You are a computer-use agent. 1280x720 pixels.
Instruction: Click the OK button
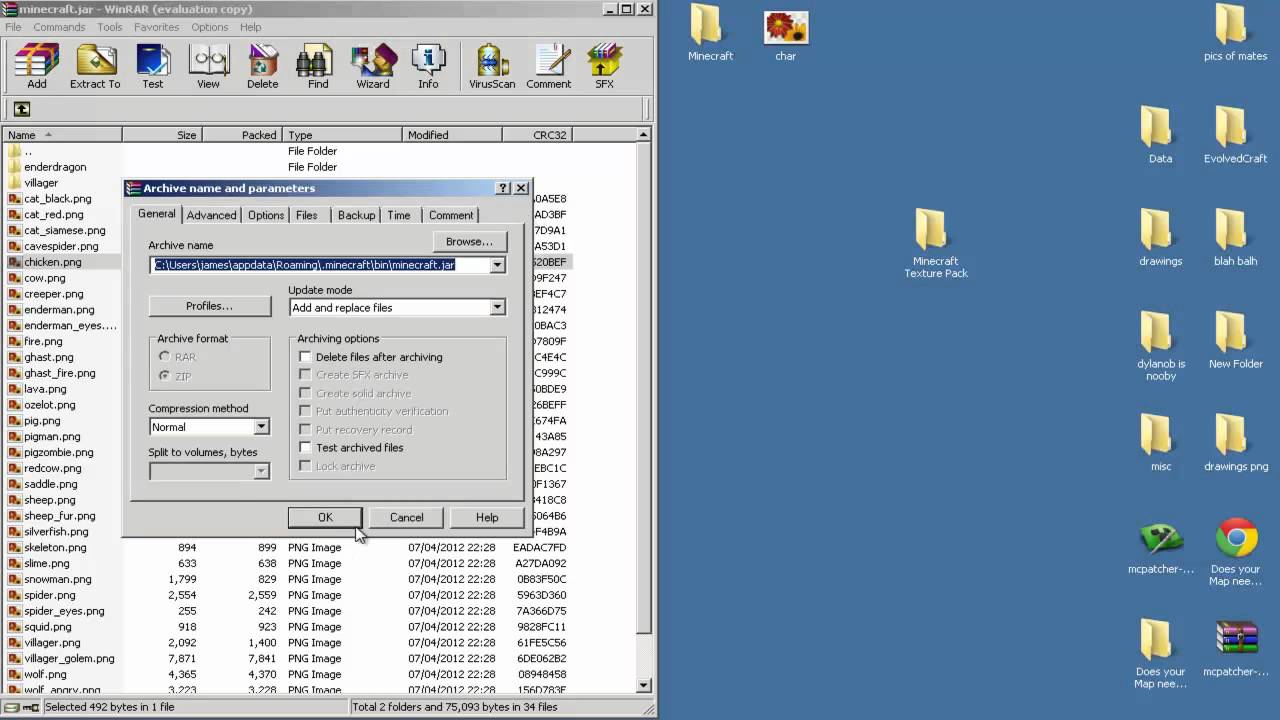pos(325,517)
